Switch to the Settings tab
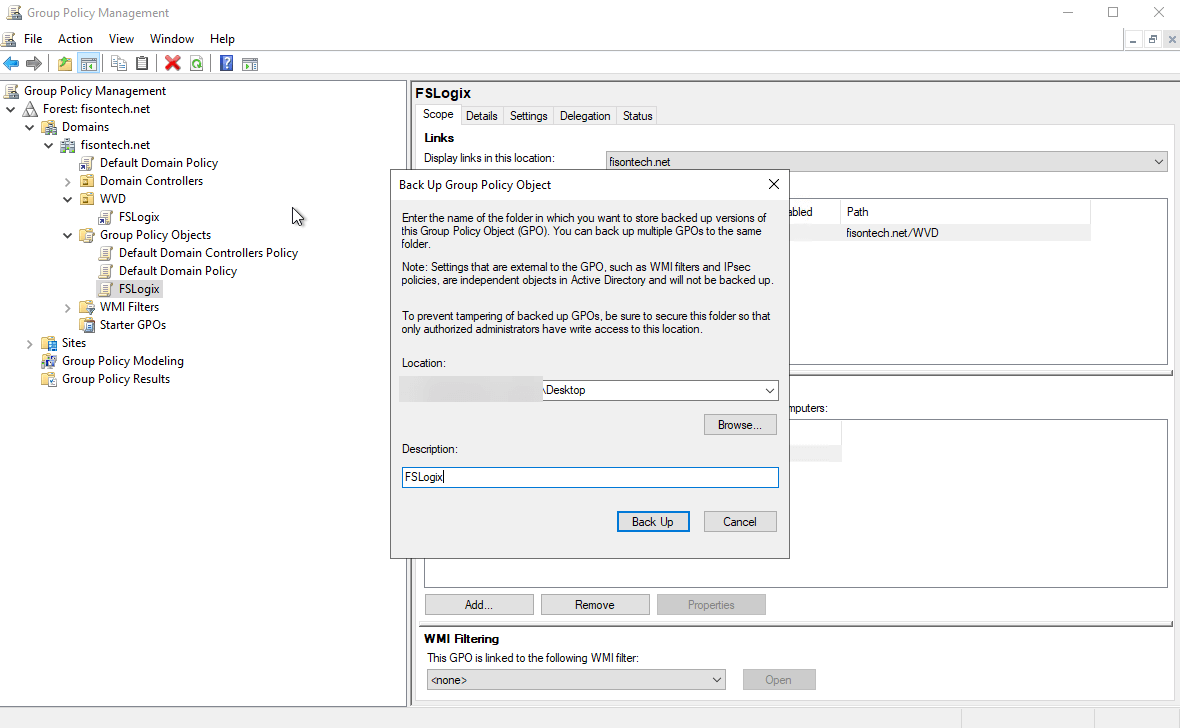Image resolution: width=1180 pixels, height=728 pixels. tap(528, 116)
